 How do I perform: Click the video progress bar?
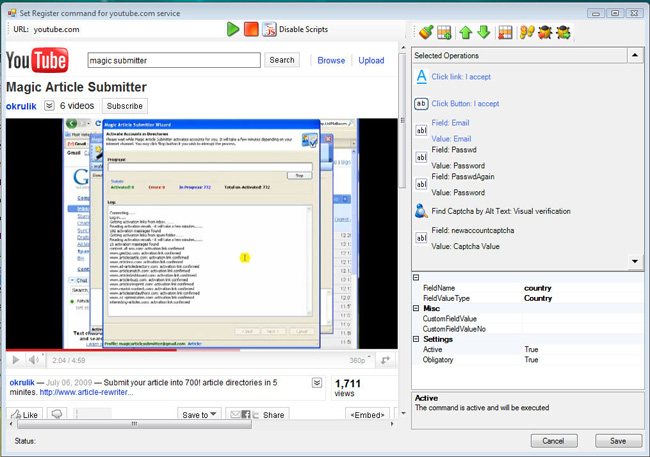coord(201,350)
